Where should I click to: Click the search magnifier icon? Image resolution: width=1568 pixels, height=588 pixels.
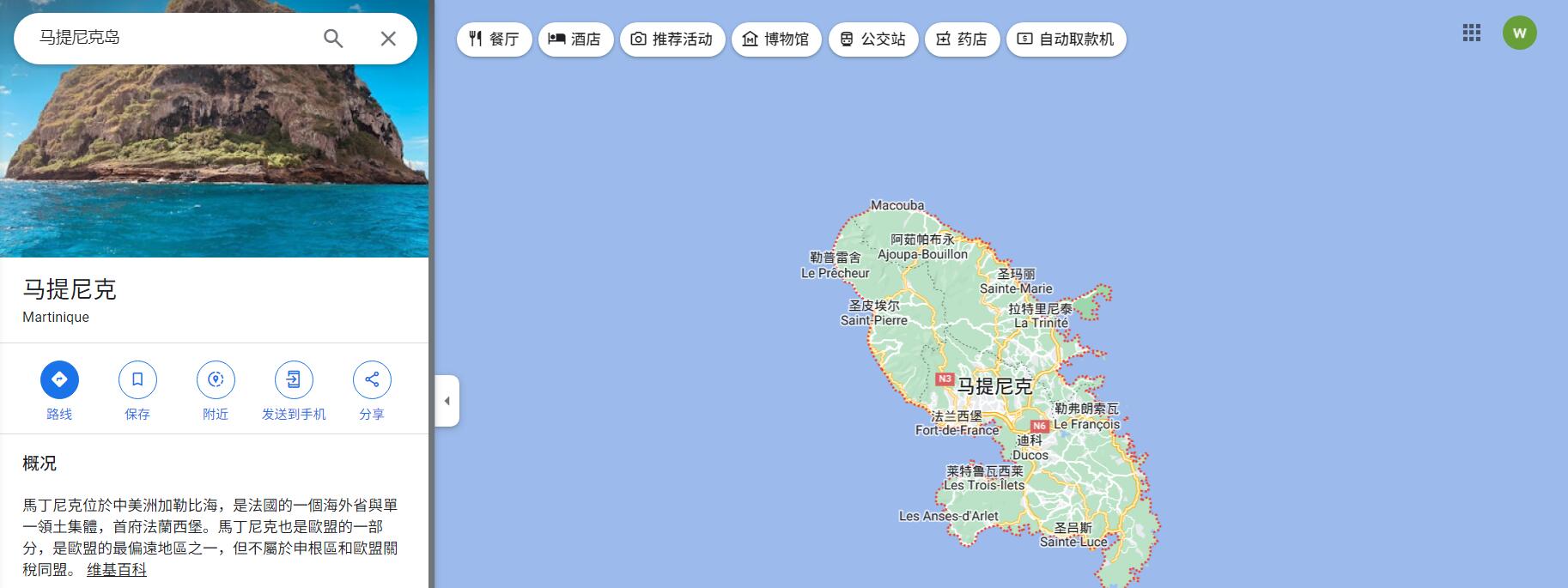coord(333,39)
